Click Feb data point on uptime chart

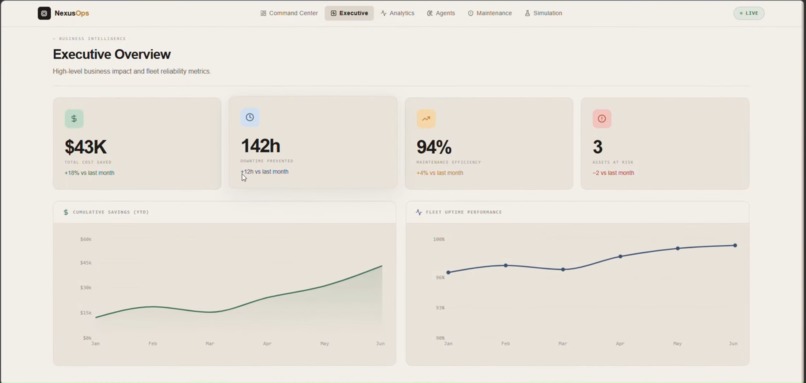point(506,265)
